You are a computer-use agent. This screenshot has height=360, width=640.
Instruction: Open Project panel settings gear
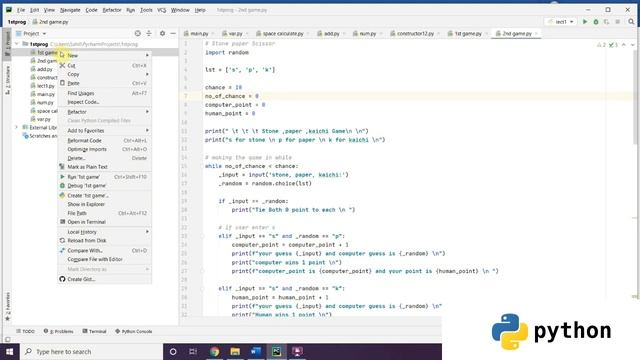pos(162,33)
